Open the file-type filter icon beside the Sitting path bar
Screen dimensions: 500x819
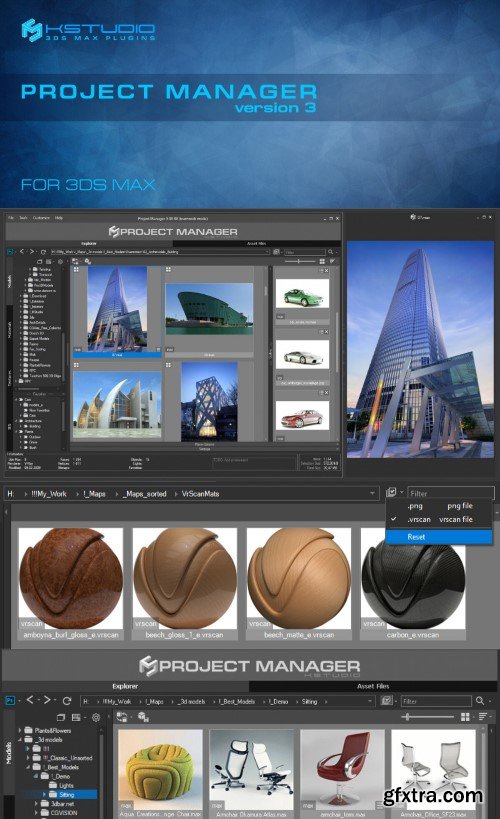386,700
